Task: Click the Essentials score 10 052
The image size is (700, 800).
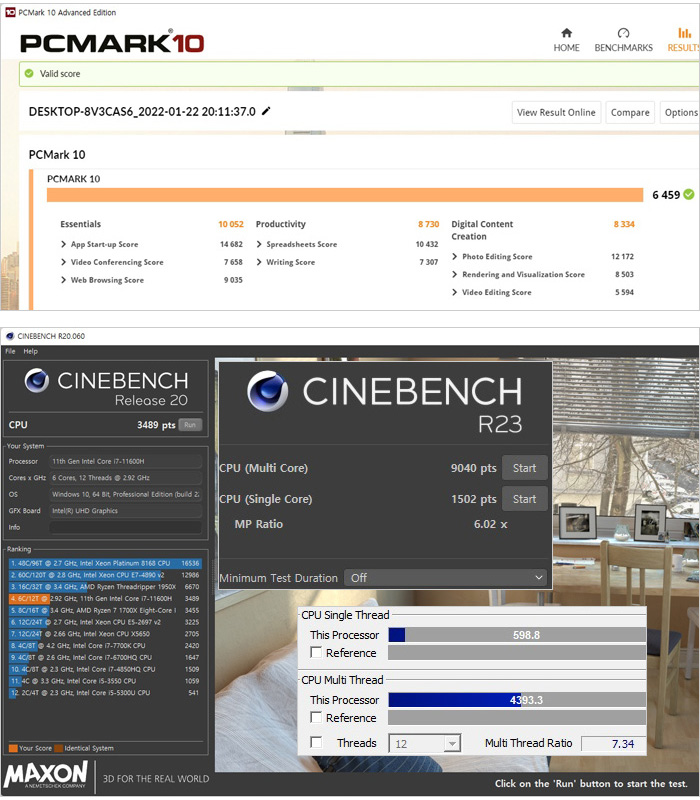Action: [x=231, y=224]
